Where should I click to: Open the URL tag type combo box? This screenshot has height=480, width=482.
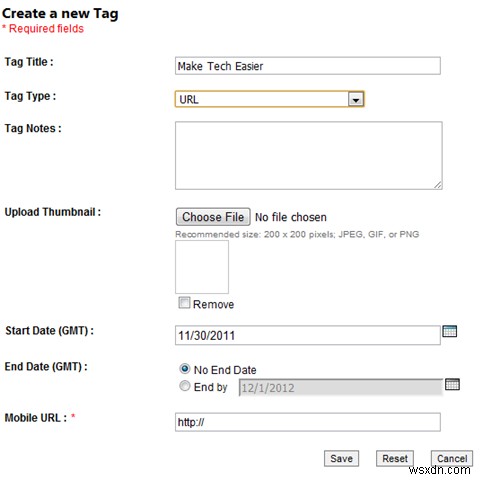269,99
